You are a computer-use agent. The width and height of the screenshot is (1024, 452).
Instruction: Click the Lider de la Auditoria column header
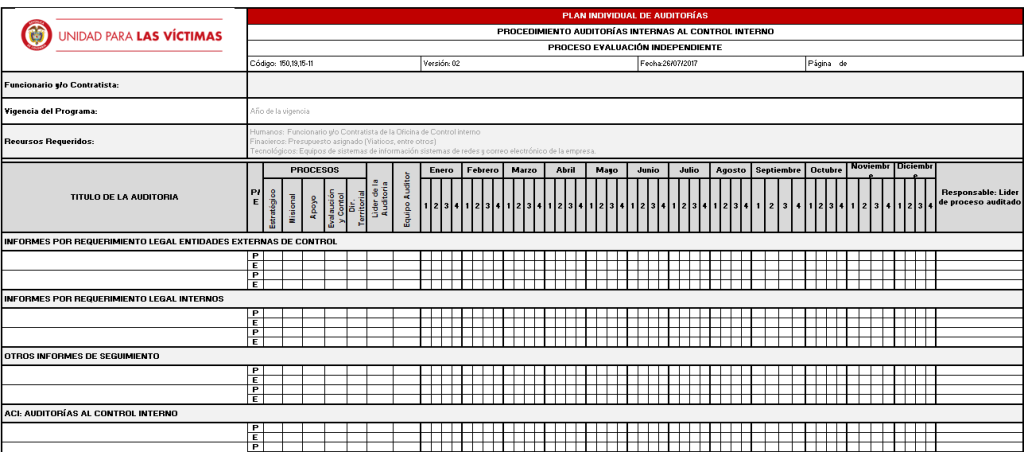(x=379, y=197)
